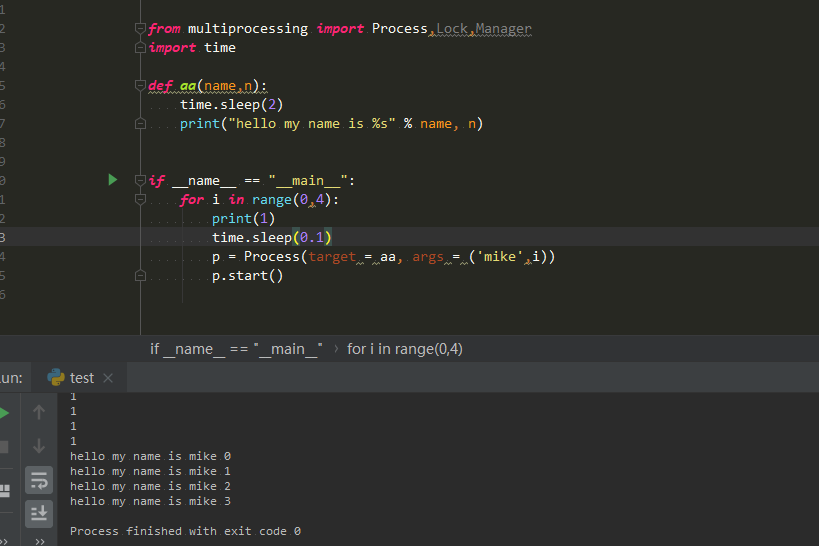Image resolution: width=819 pixels, height=546 pixels.
Task: Select the test run tab
Action: click(x=82, y=378)
